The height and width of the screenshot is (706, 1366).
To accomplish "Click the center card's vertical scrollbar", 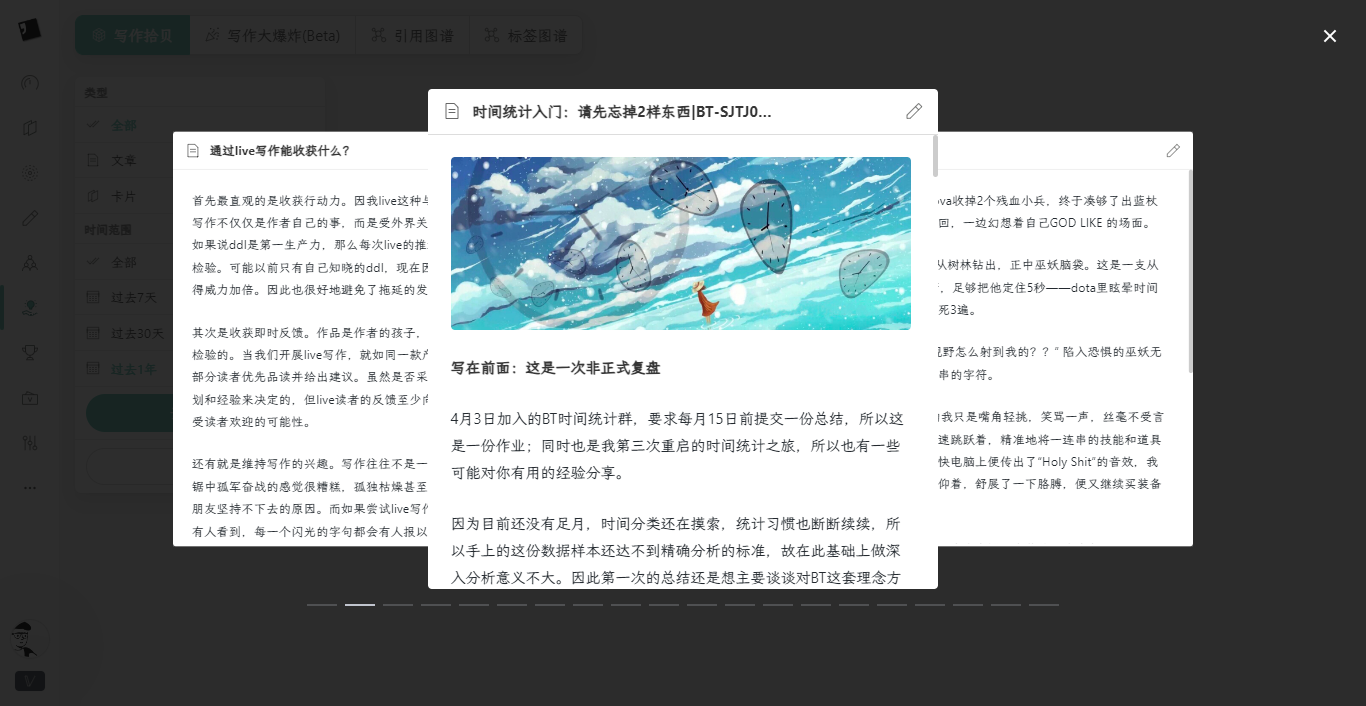I will coord(935,156).
